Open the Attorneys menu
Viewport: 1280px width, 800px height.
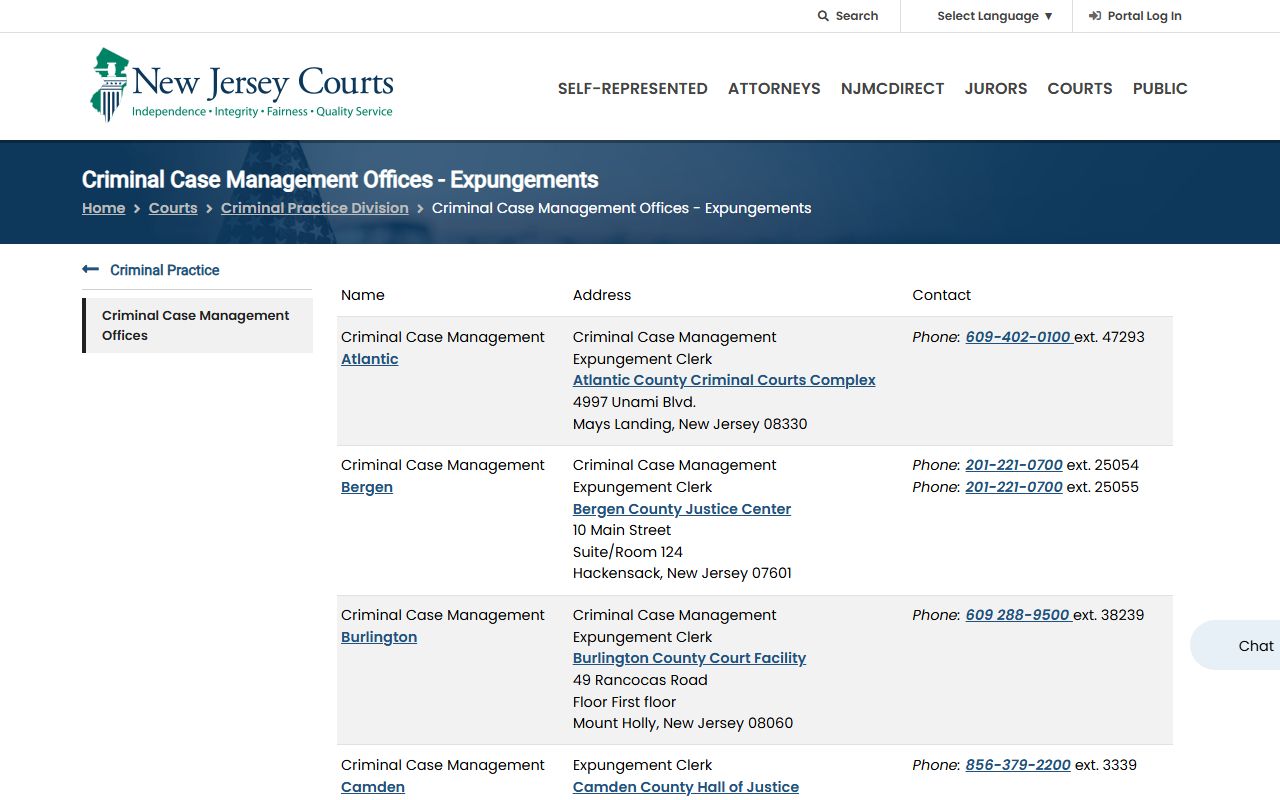[x=774, y=88]
